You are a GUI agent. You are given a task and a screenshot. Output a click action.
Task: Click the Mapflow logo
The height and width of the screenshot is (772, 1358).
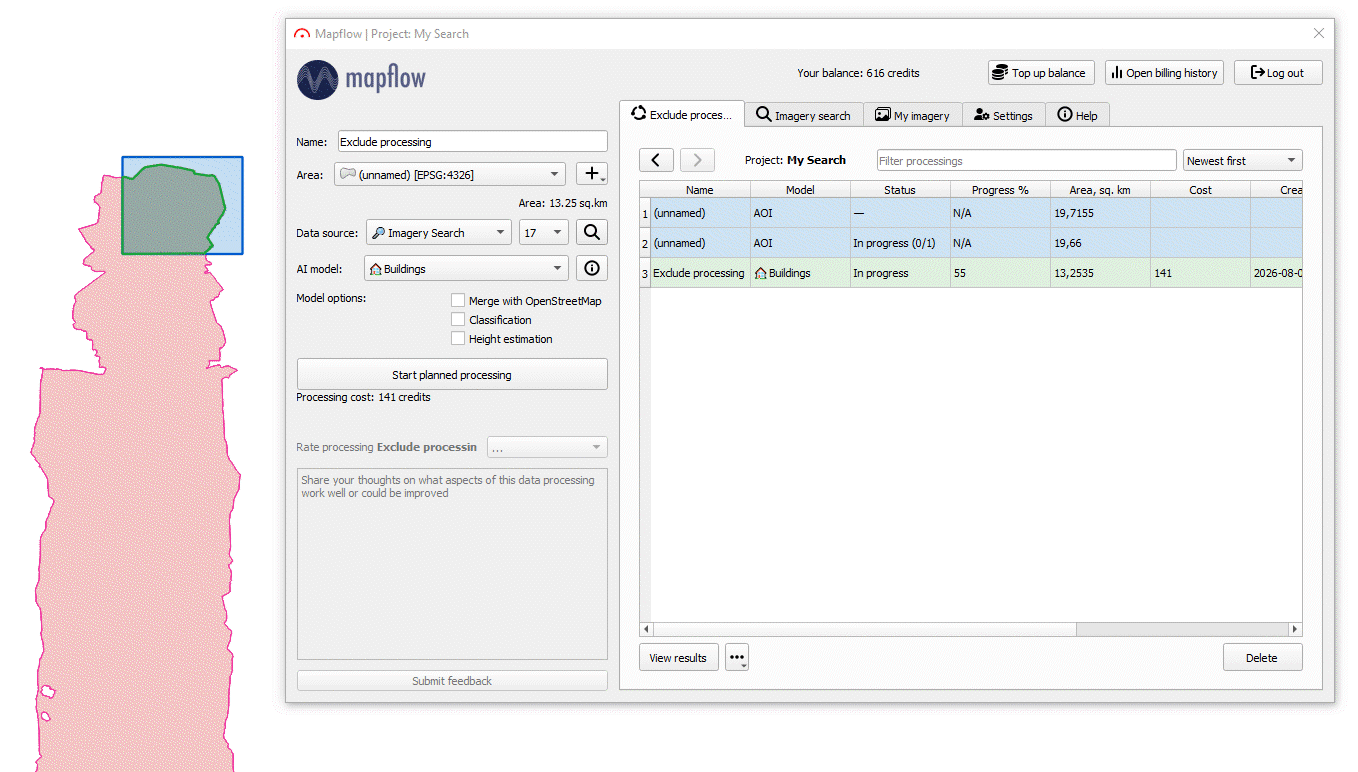click(362, 78)
